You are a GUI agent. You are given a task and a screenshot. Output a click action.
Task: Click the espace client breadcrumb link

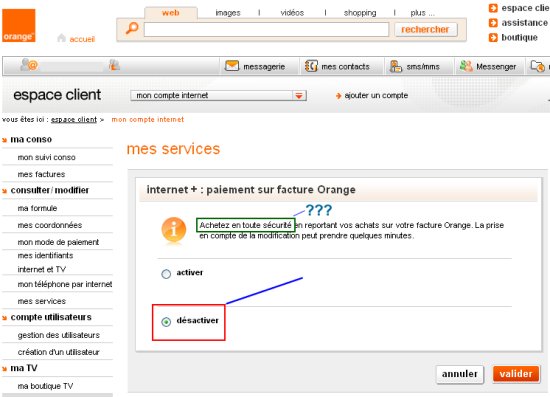point(74,120)
